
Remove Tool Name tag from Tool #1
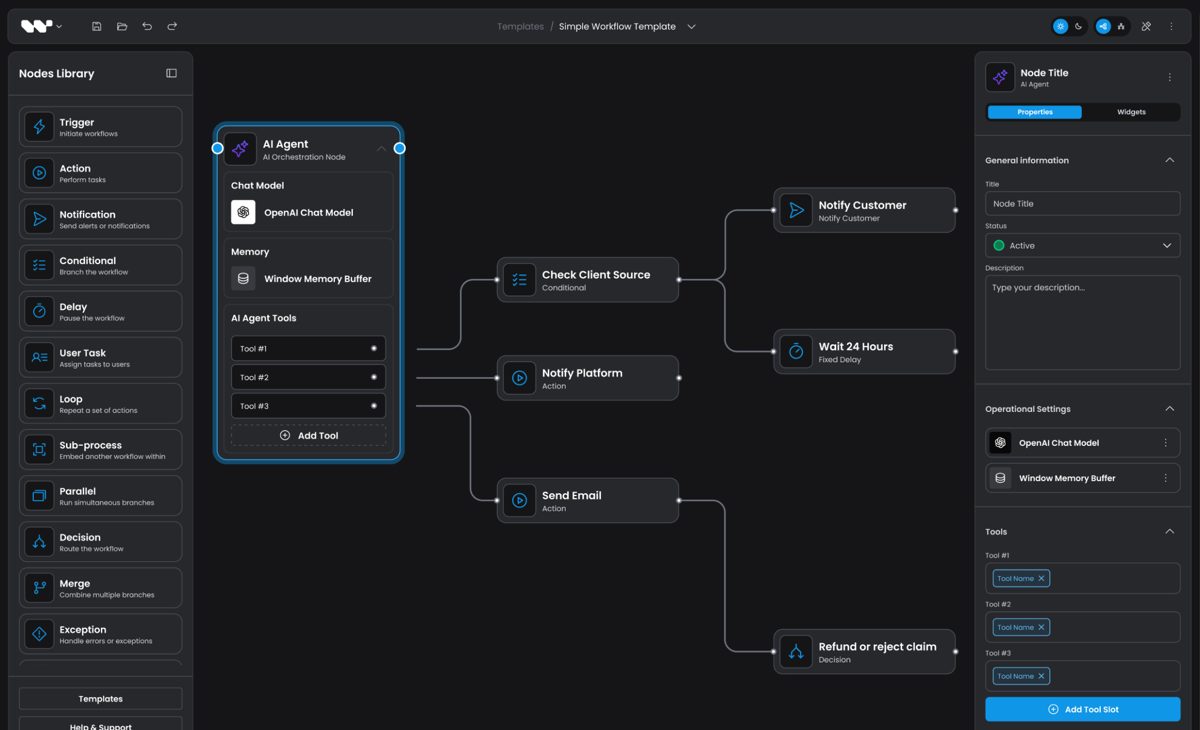click(1041, 578)
